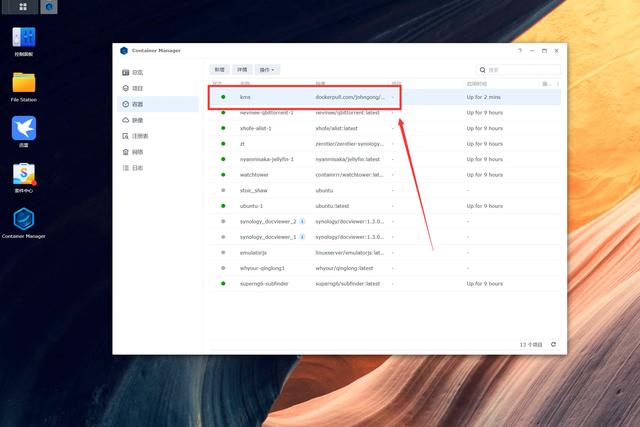Image resolution: width=640 pixels, height=427 pixels.
Task: Expand the 操作 action dropdown
Action: [267, 70]
